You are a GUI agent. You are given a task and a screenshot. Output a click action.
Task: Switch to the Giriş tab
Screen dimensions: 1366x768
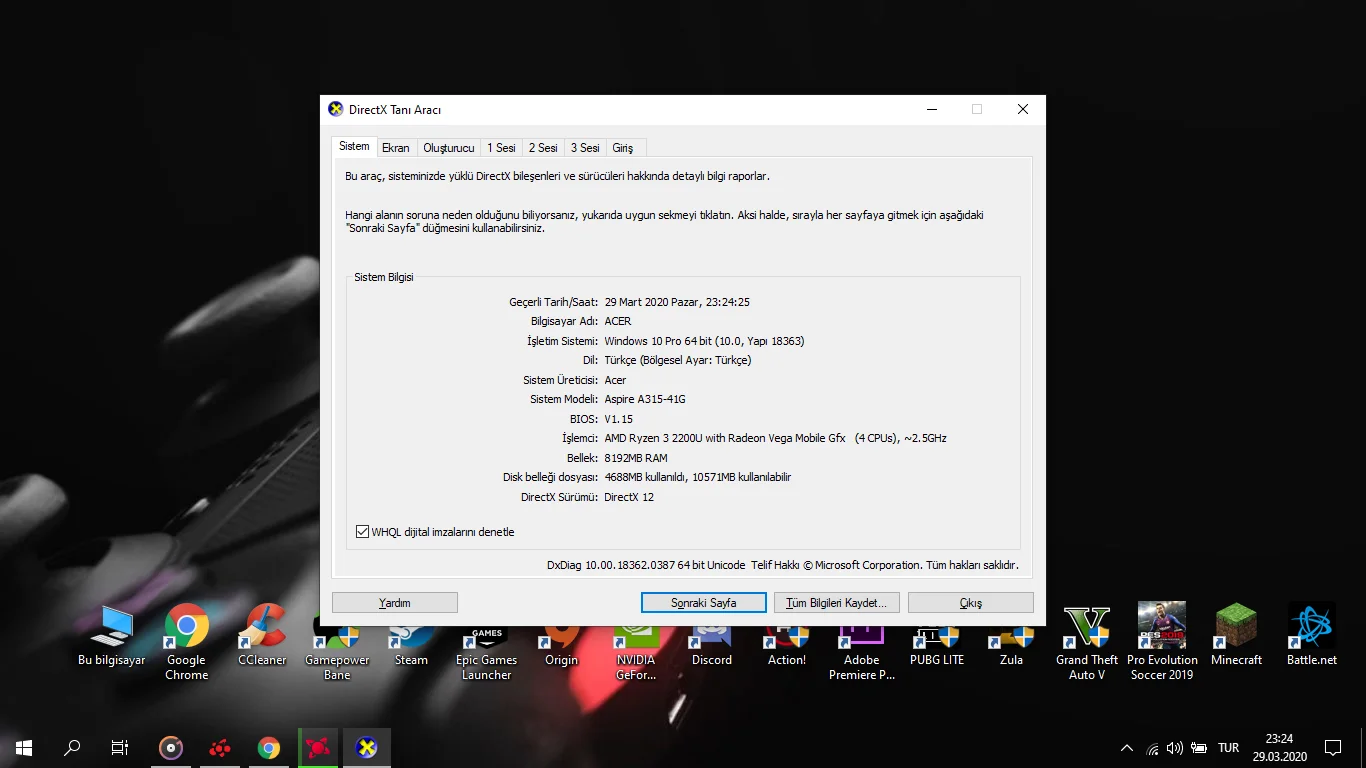(623, 148)
